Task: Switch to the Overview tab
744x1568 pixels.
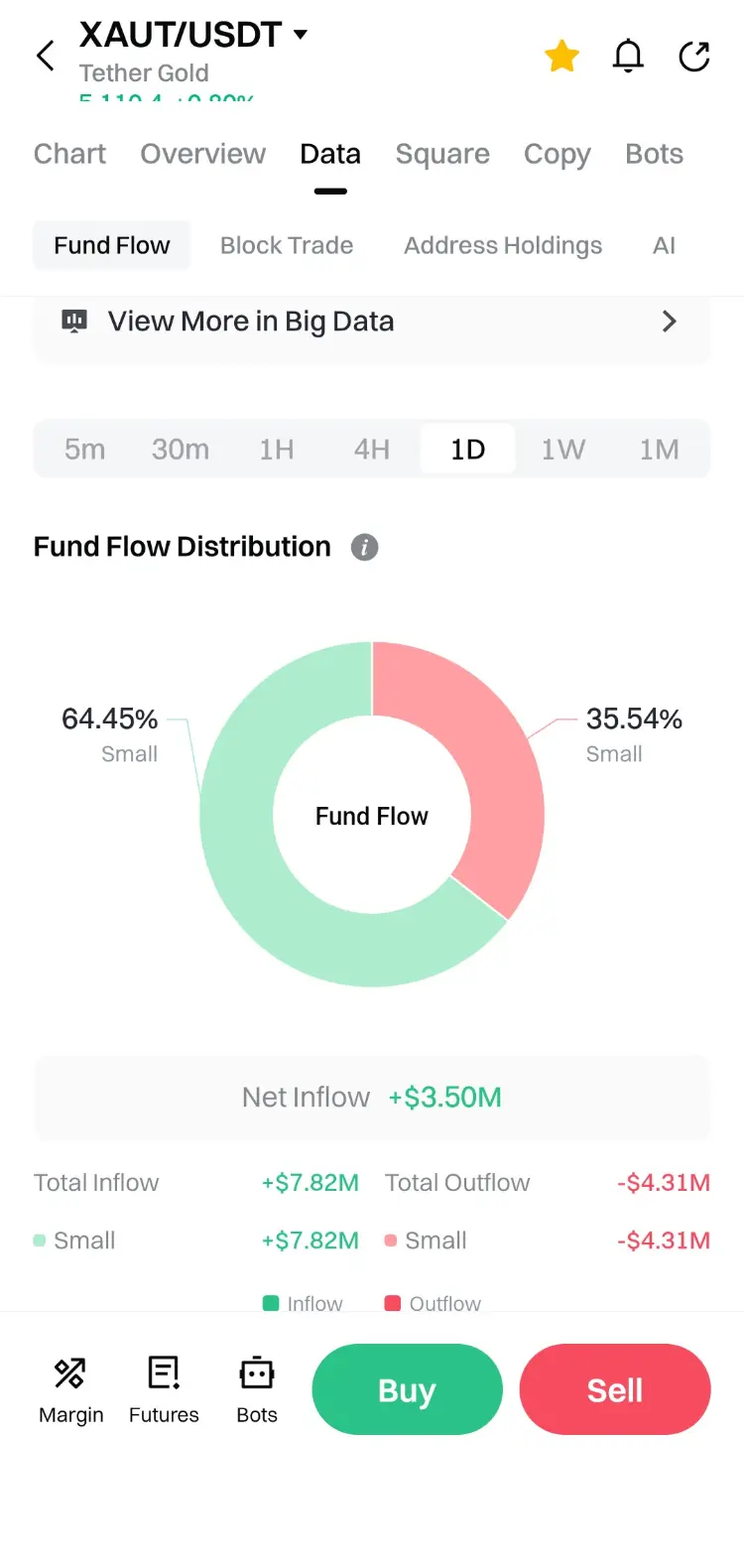Action: coord(203,154)
